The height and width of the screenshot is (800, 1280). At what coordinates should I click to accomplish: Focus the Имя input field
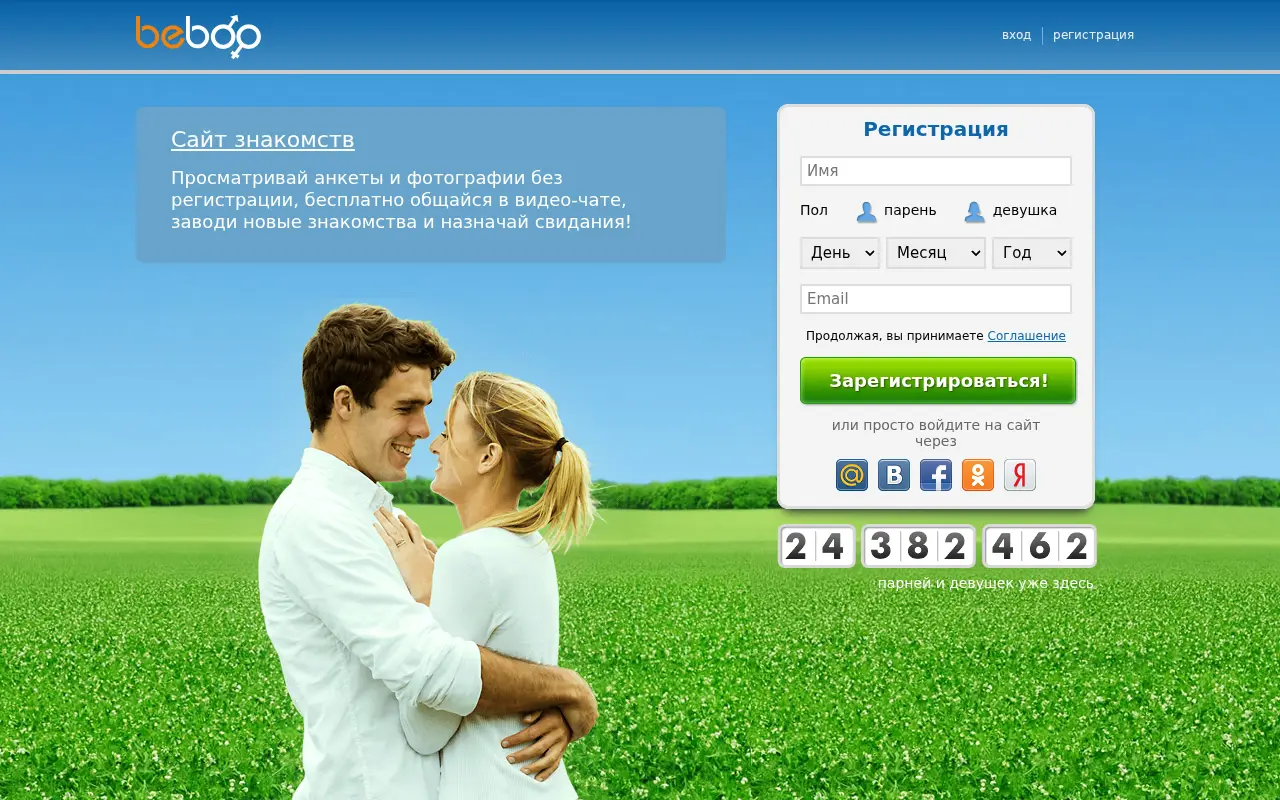[x=936, y=171]
